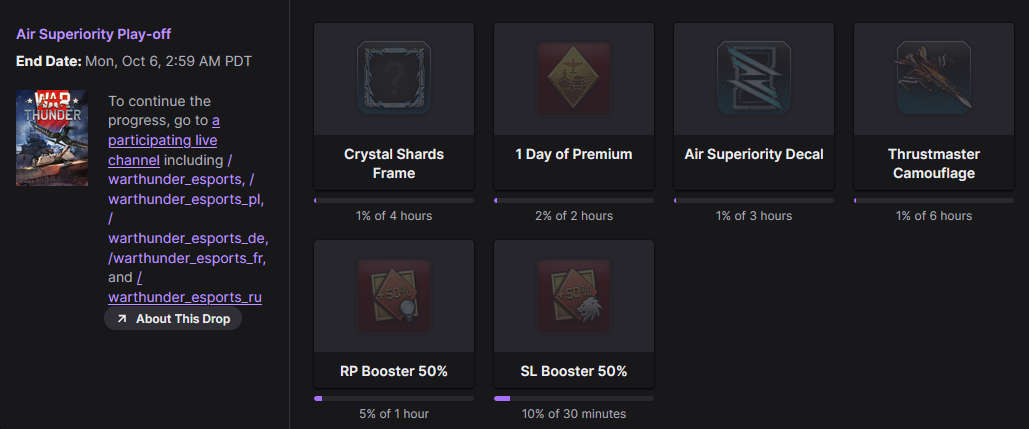Click the 1 Day of Premium icon
Viewport: 1029px width, 429px height.
tap(574, 77)
